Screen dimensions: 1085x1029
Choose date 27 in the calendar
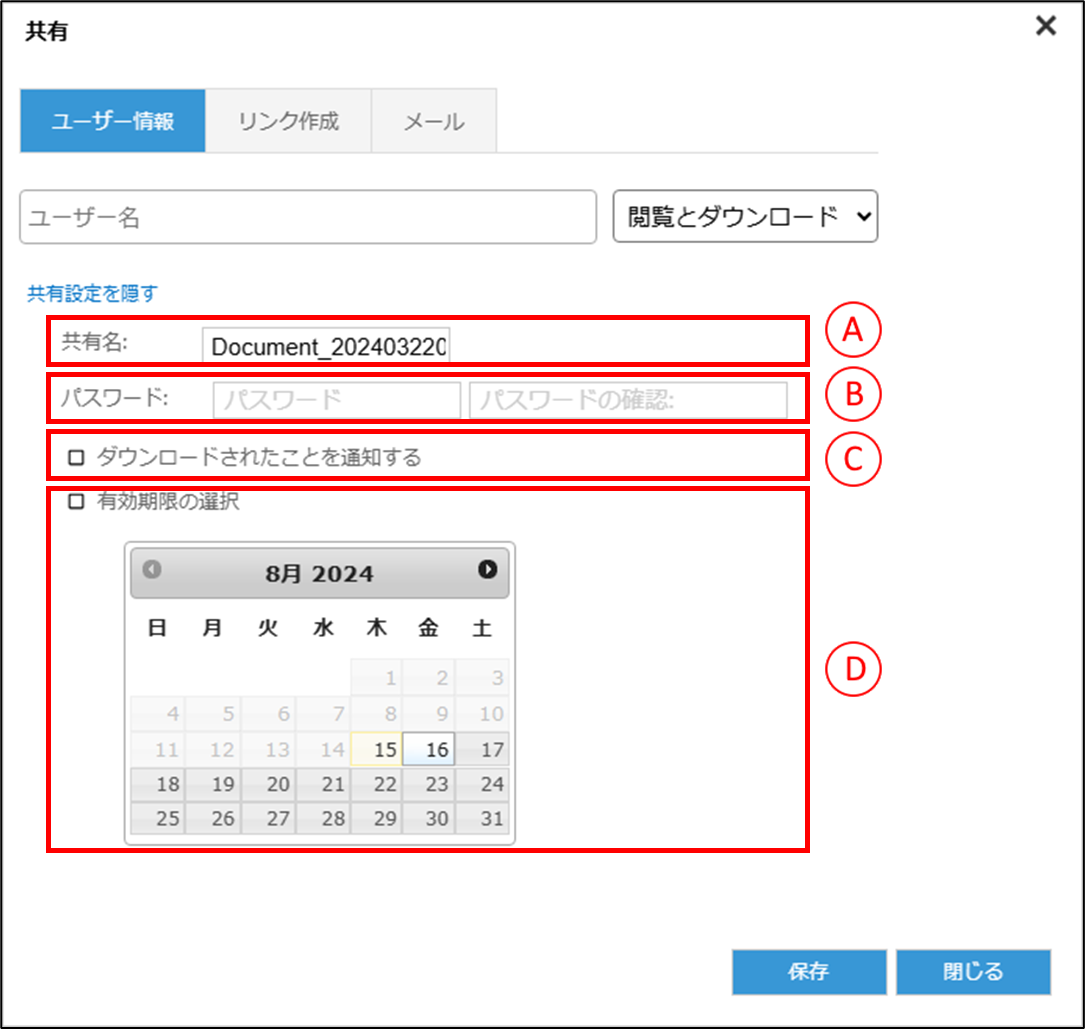point(268,818)
